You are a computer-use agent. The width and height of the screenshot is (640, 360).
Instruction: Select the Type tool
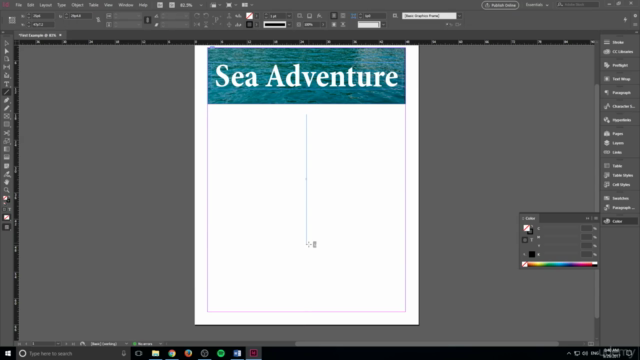tap(7, 84)
